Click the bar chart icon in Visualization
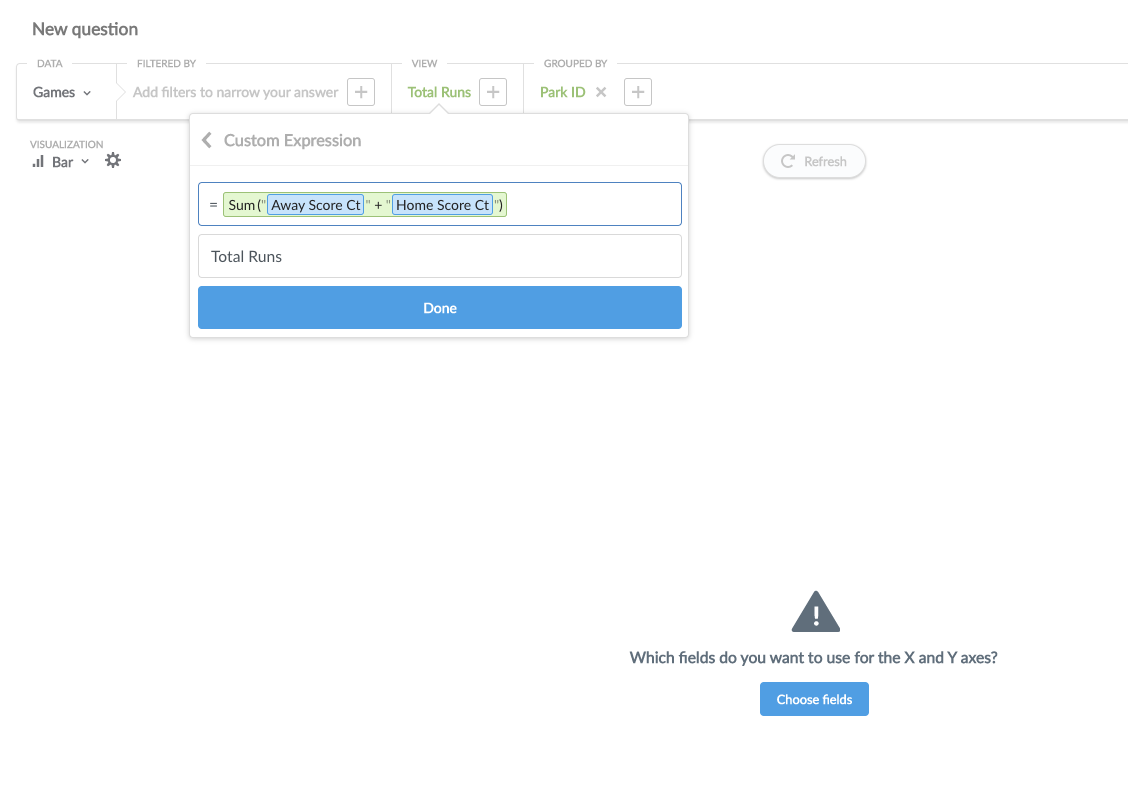The width and height of the screenshot is (1128, 807). [x=37, y=162]
